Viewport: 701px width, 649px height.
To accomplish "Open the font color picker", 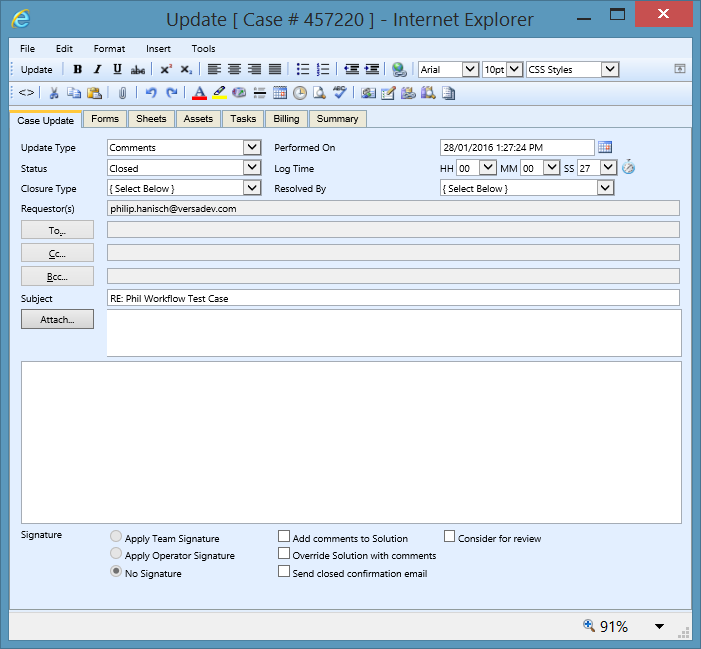I will click(198, 93).
